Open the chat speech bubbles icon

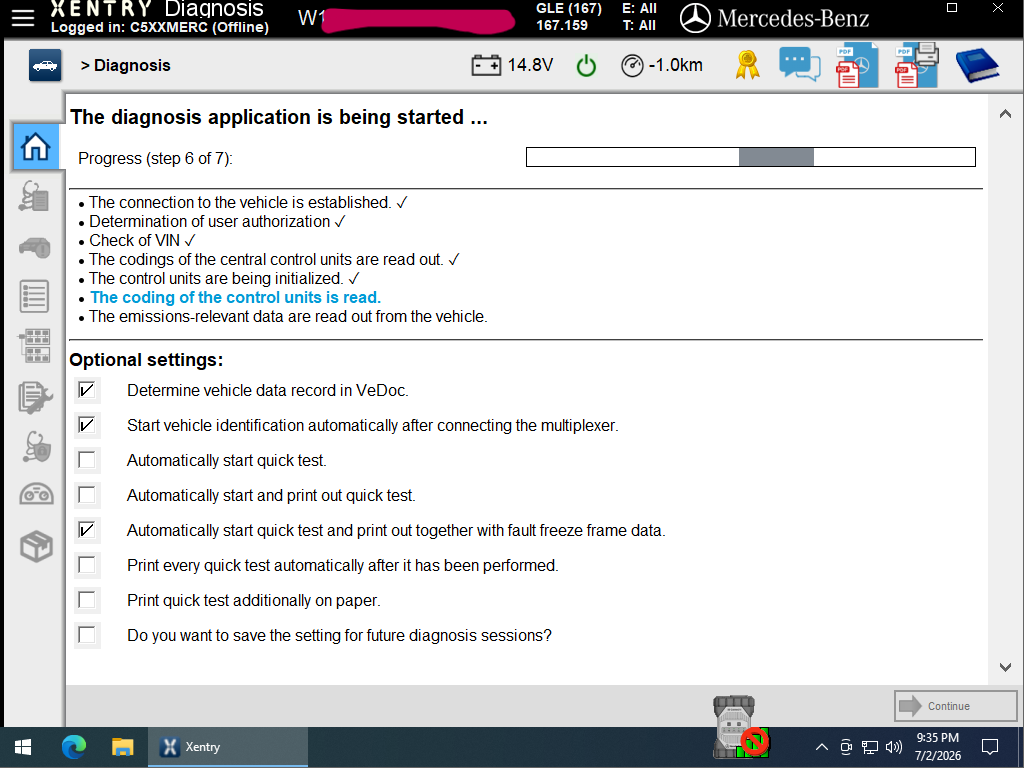point(799,65)
